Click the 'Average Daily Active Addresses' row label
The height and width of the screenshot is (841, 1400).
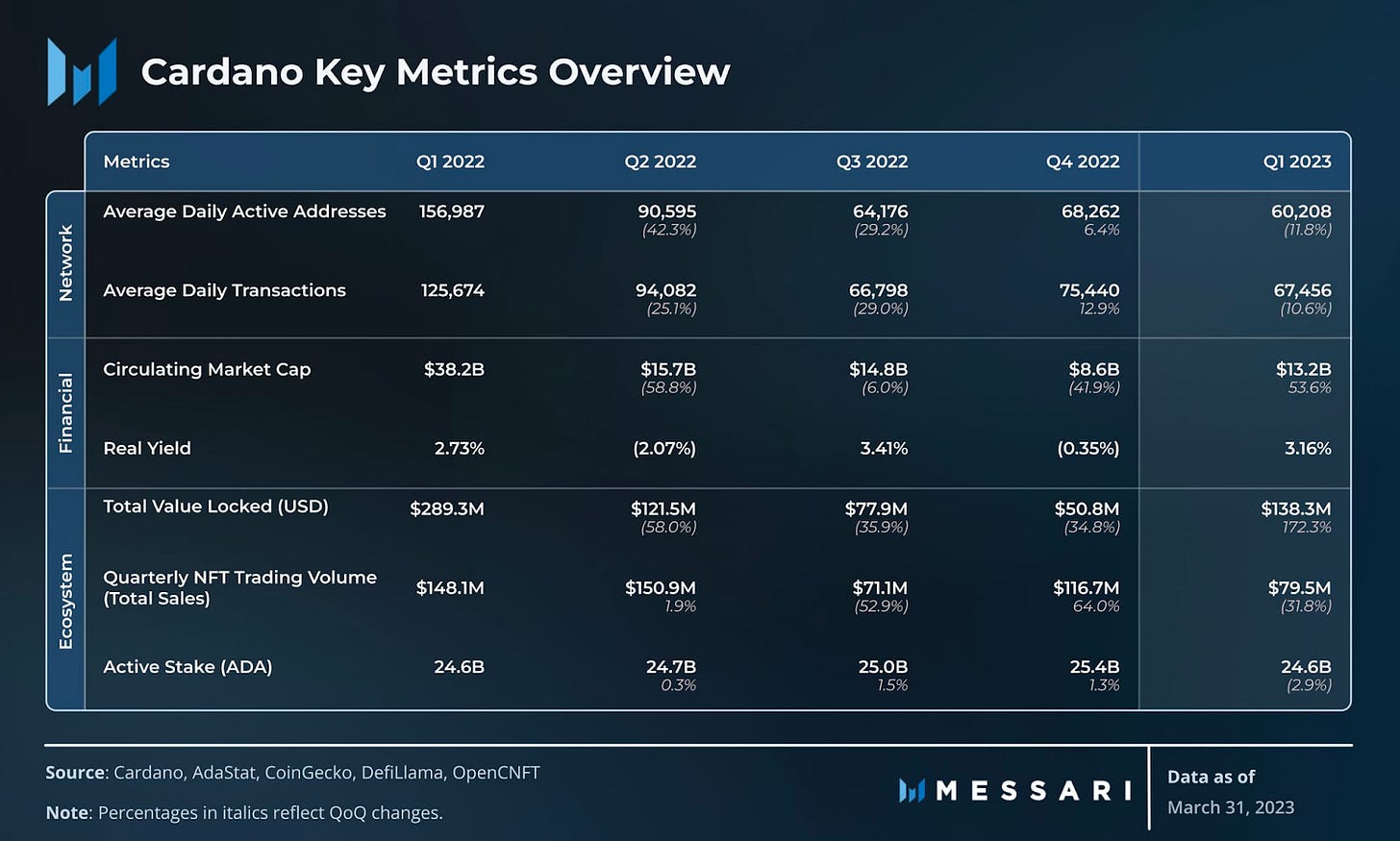coord(244,211)
